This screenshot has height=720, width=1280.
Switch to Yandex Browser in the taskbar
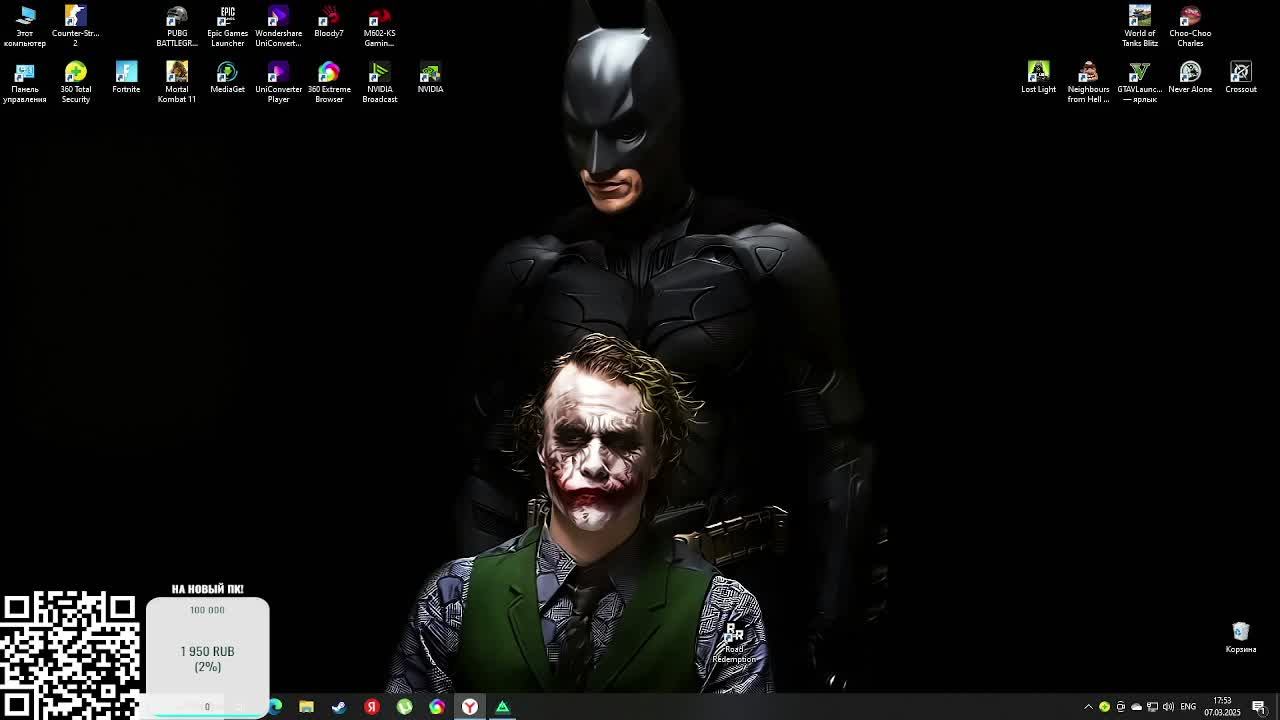[x=469, y=707]
